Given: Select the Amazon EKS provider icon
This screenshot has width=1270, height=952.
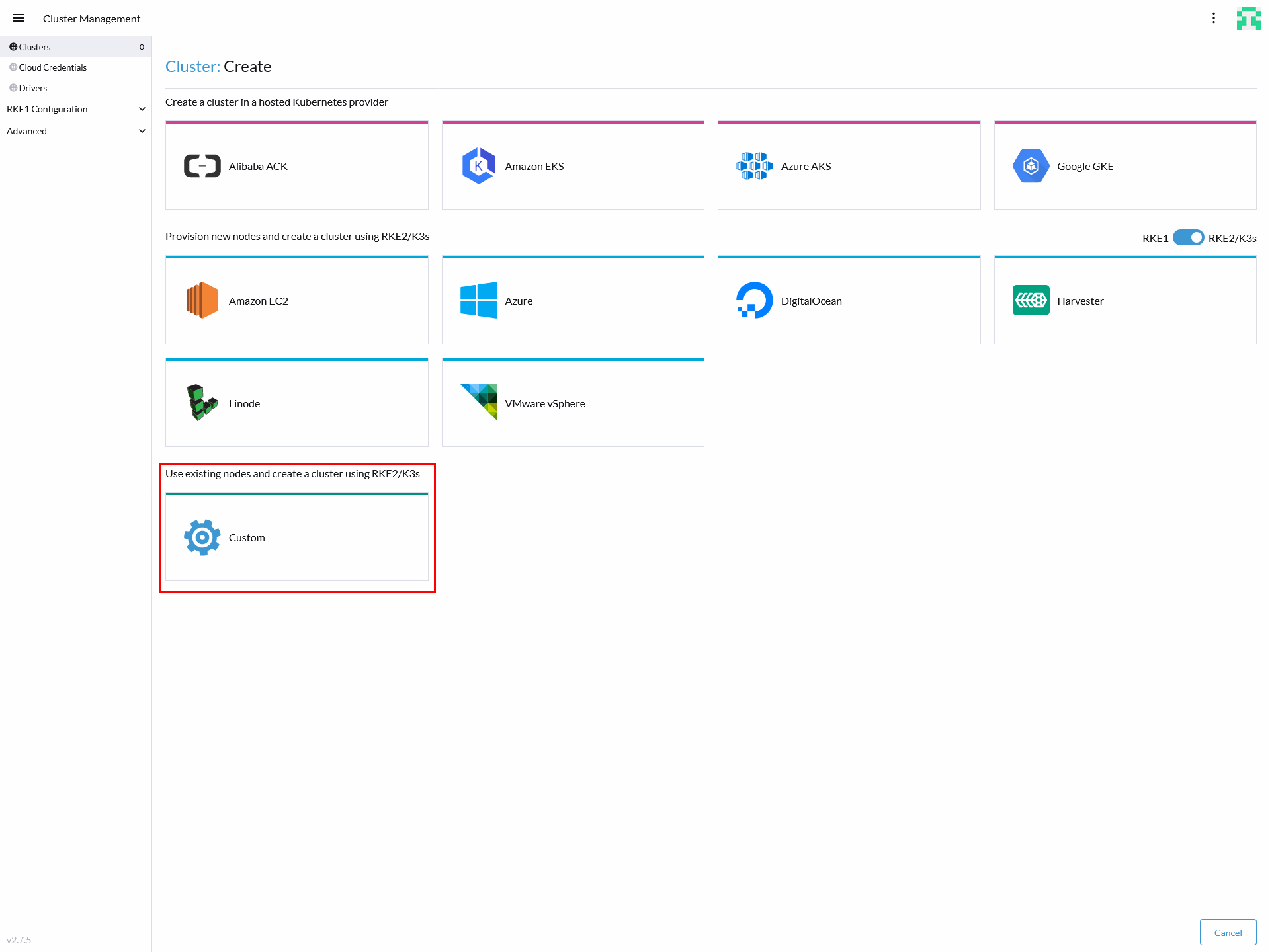Looking at the screenshot, I should [x=478, y=165].
